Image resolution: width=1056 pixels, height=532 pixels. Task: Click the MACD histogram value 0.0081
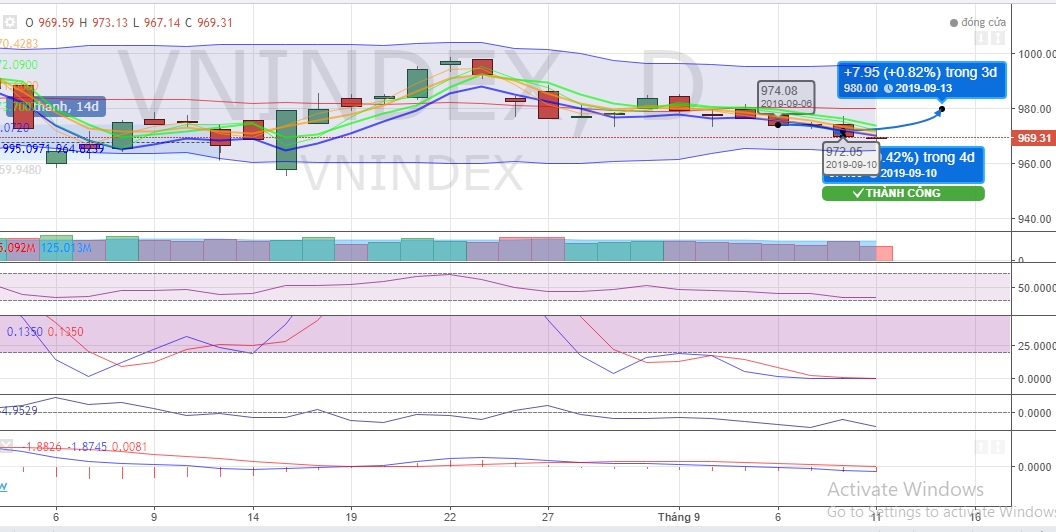point(129,446)
